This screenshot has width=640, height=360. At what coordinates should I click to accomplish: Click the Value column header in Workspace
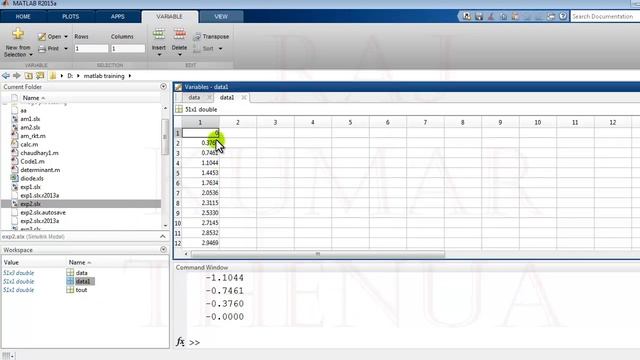(x=11, y=262)
